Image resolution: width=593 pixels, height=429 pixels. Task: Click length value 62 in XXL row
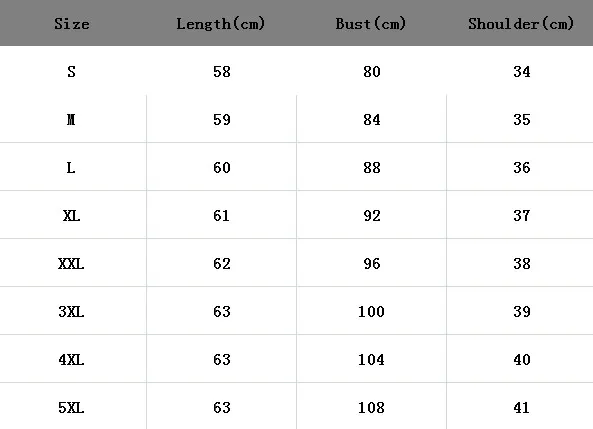tap(222, 264)
